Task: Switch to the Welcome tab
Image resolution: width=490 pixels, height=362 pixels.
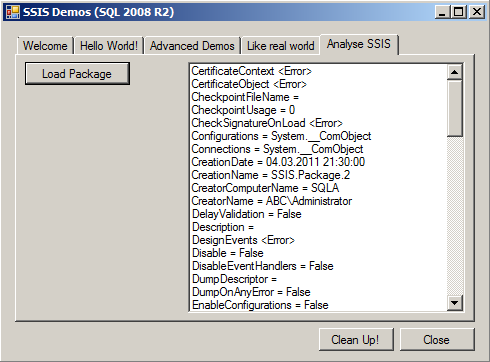Action: (x=45, y=46)
